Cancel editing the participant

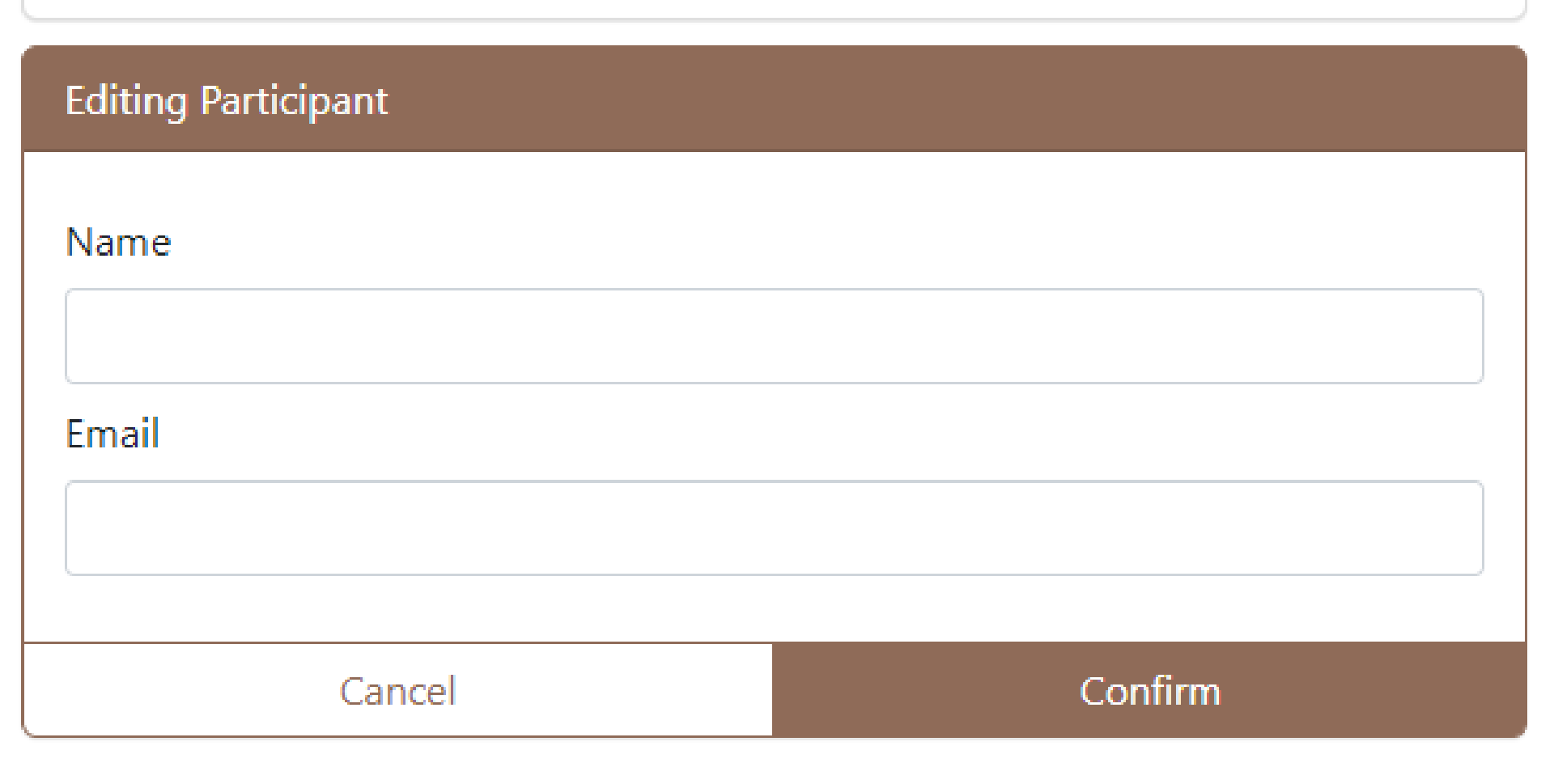click(397, 690)
